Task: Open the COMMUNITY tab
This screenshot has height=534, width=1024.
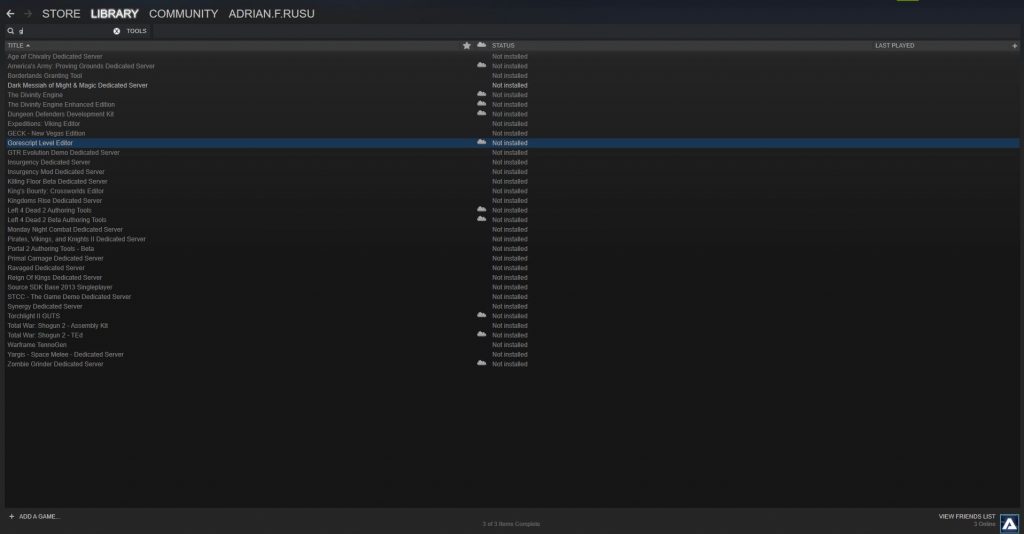Action: 184,14
